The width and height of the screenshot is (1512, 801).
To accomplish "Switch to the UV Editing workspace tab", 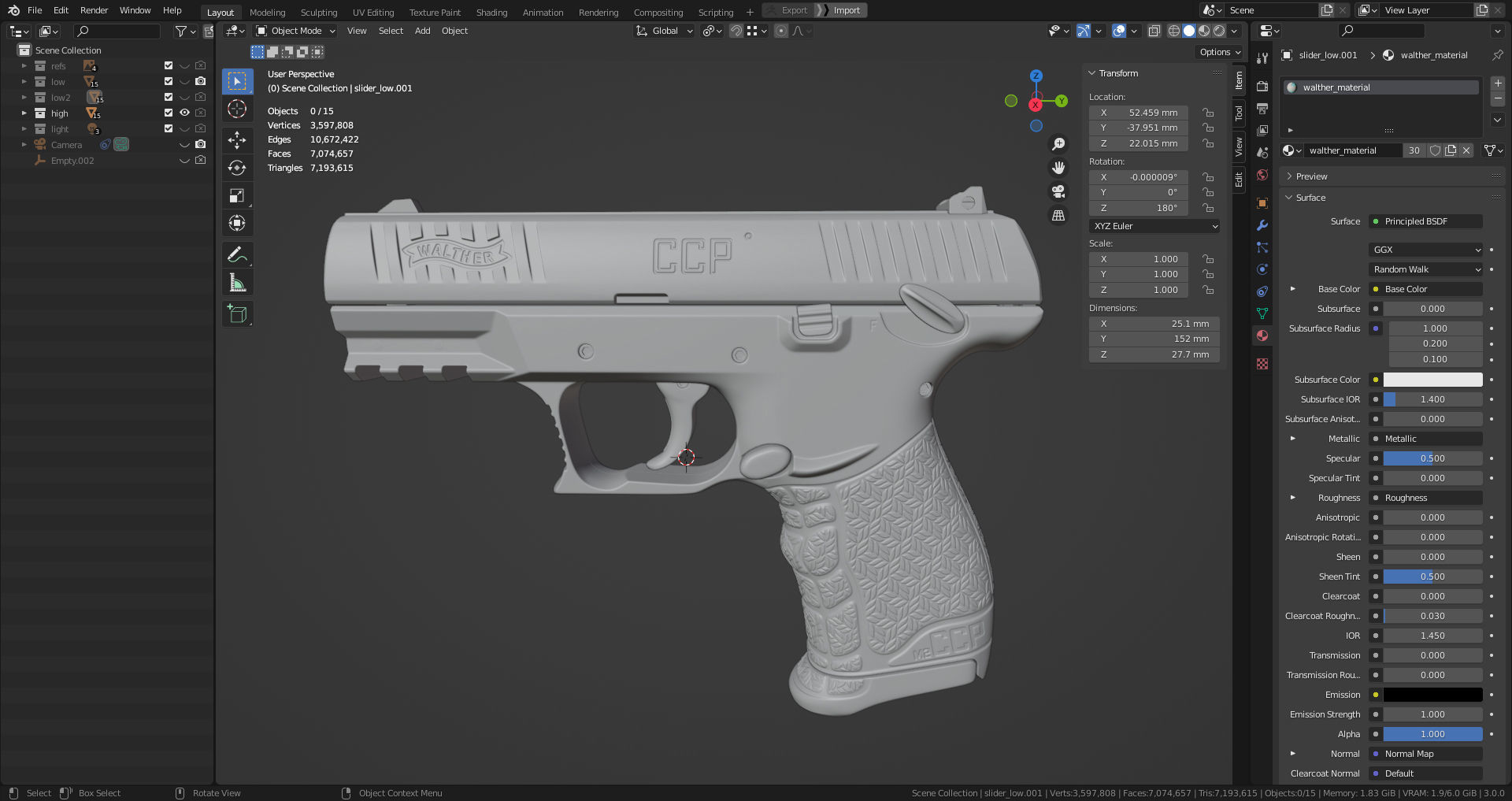I will 373,12.
